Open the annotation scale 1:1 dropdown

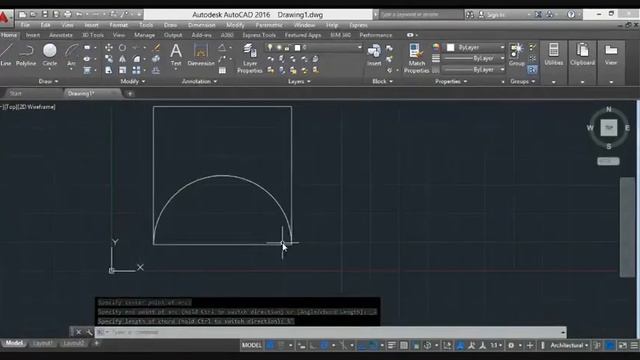[496, 345]
